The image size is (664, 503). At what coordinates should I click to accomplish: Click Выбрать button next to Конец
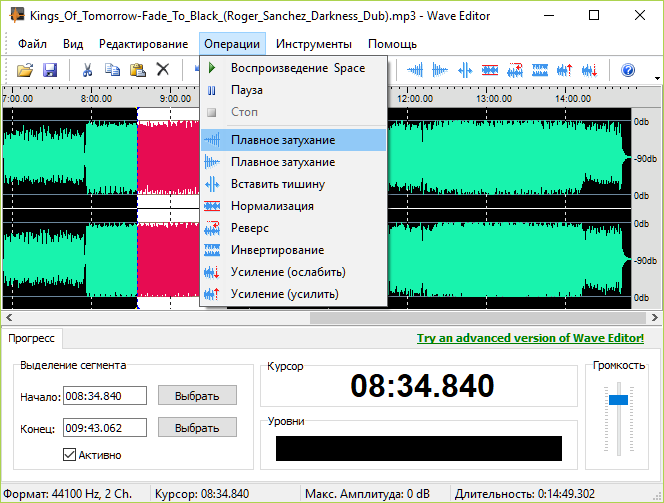pos(197,428)
